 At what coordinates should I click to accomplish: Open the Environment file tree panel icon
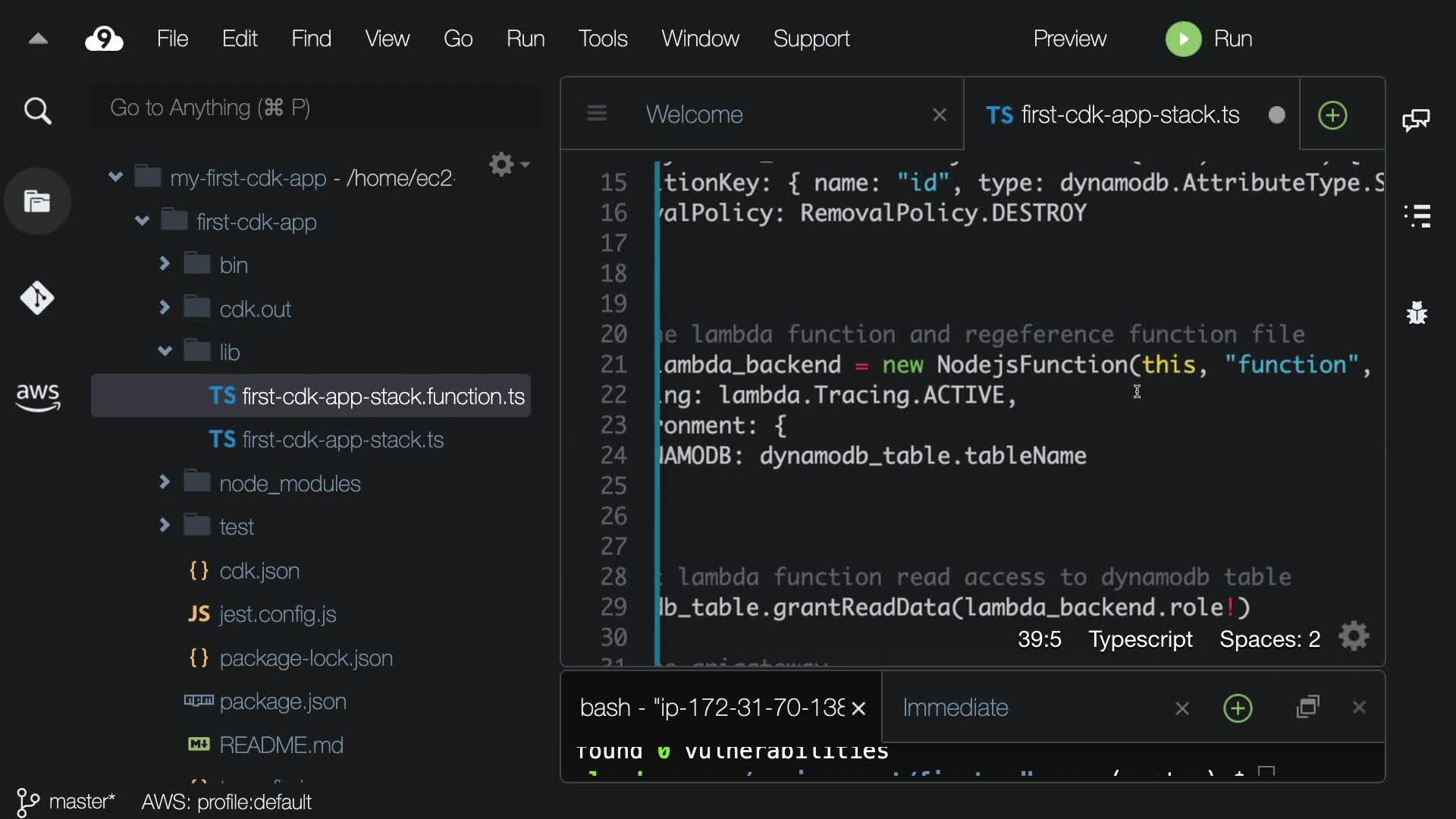point(37,202)
